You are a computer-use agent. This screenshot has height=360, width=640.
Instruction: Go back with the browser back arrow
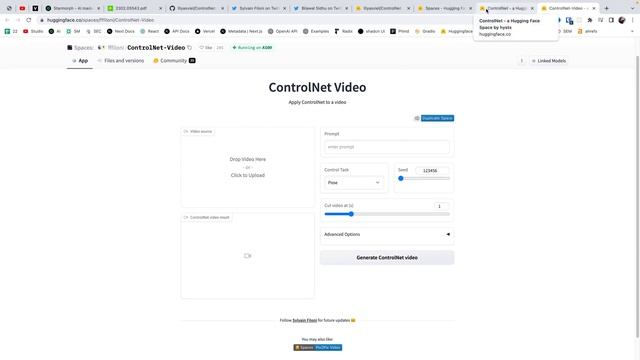7,20
